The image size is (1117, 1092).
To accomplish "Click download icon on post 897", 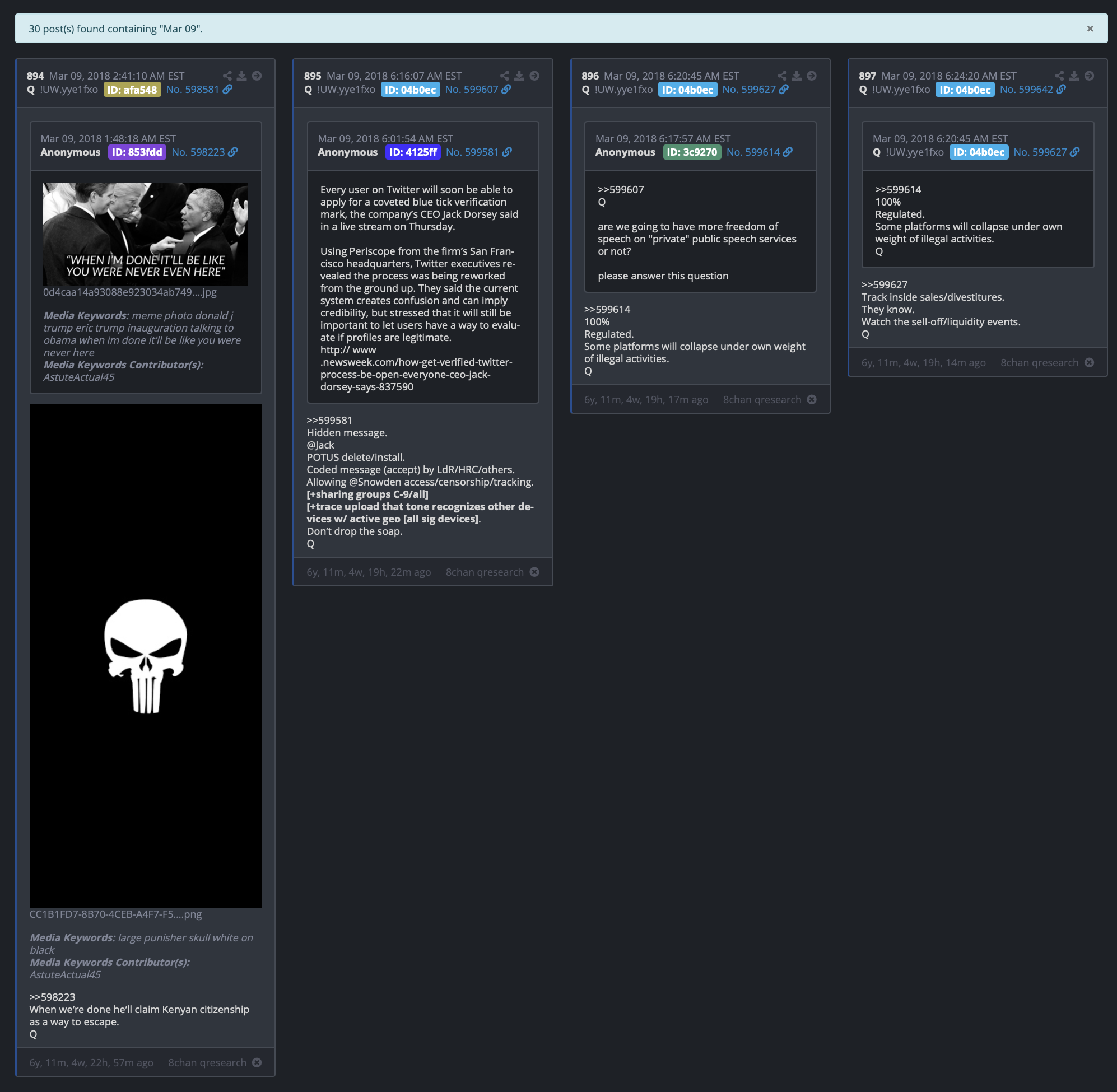I will click(1074, 76).
